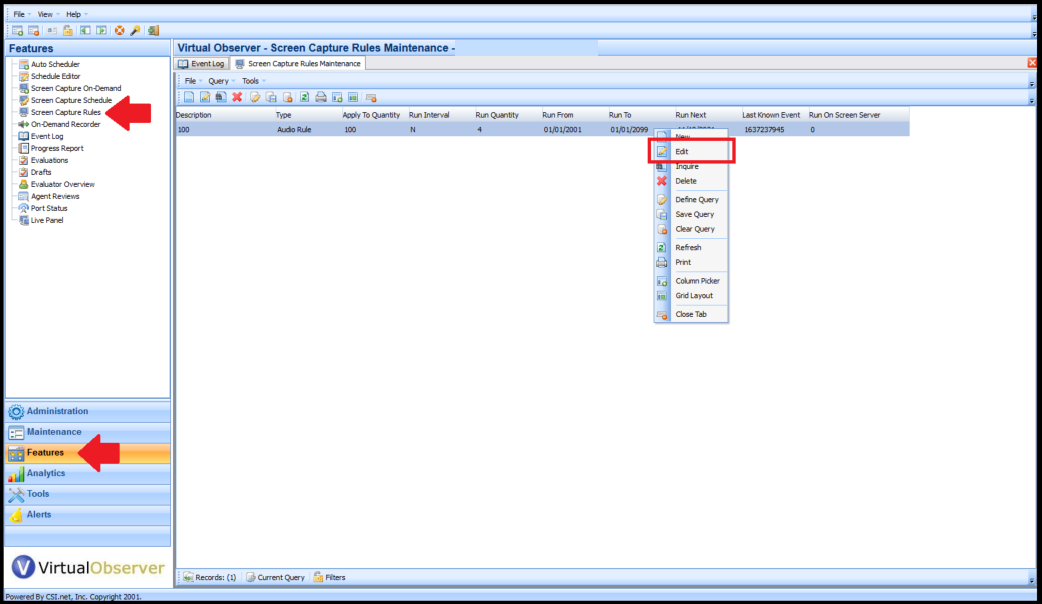The width and height of the screenshot is (1042, 604).
Task: Open the main File menu dropdown
Action: (21, 14)
